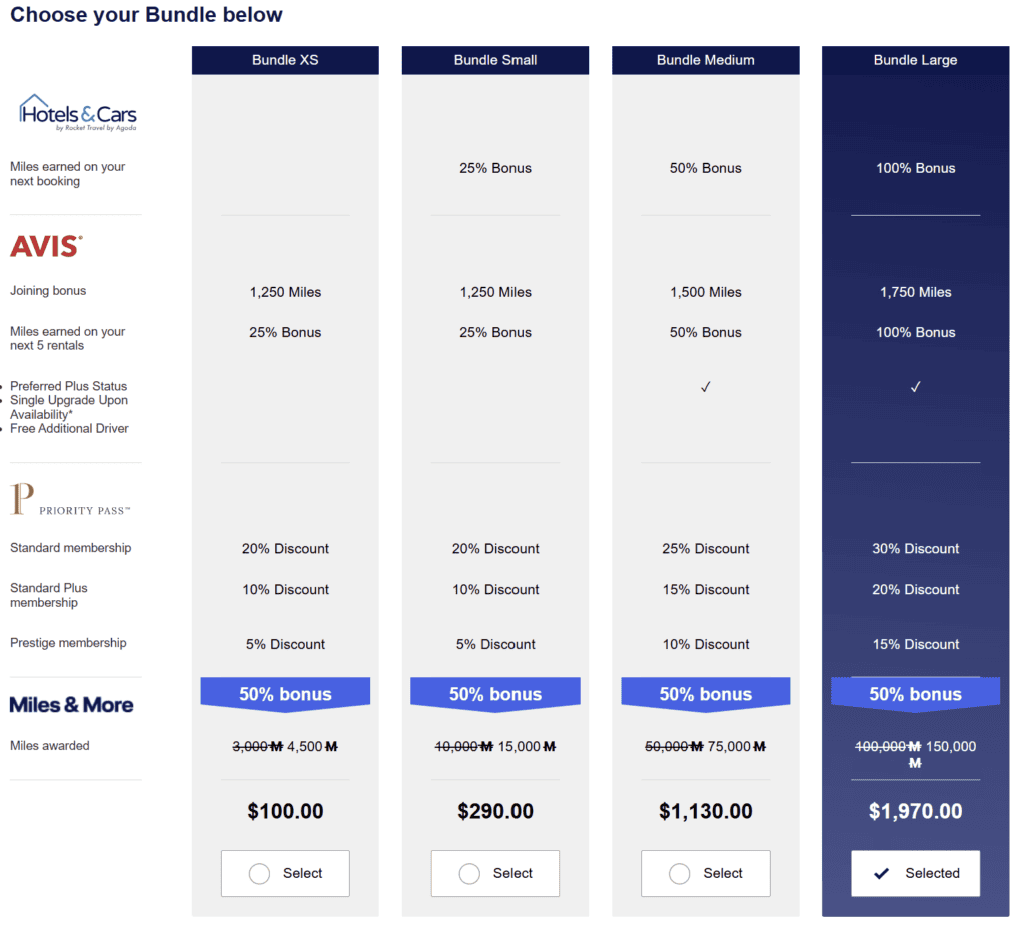Select the Bundle Small radio button
This screenshot has height=926, width=1024.
click(468, 872)
